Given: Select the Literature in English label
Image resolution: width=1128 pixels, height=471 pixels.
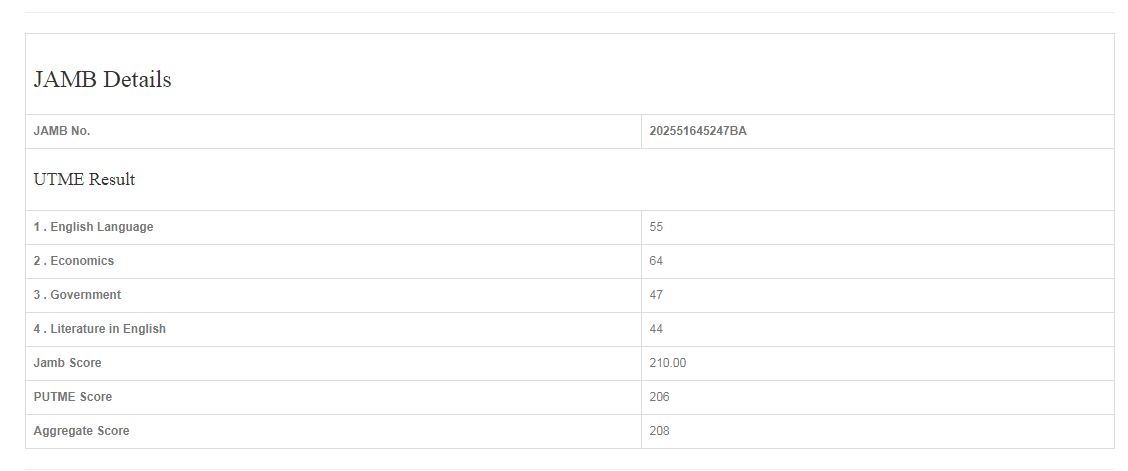Looking at the screenshot, I should coord(100,329).
